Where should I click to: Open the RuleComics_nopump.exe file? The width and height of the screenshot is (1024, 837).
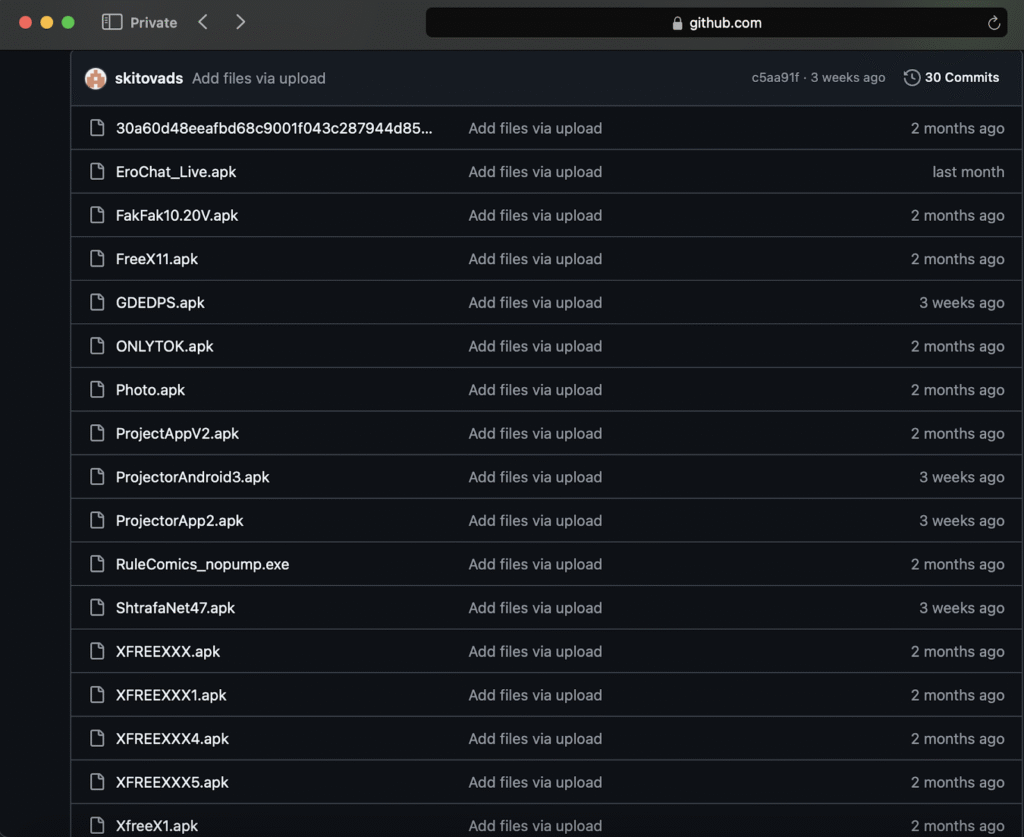(202, 564)
